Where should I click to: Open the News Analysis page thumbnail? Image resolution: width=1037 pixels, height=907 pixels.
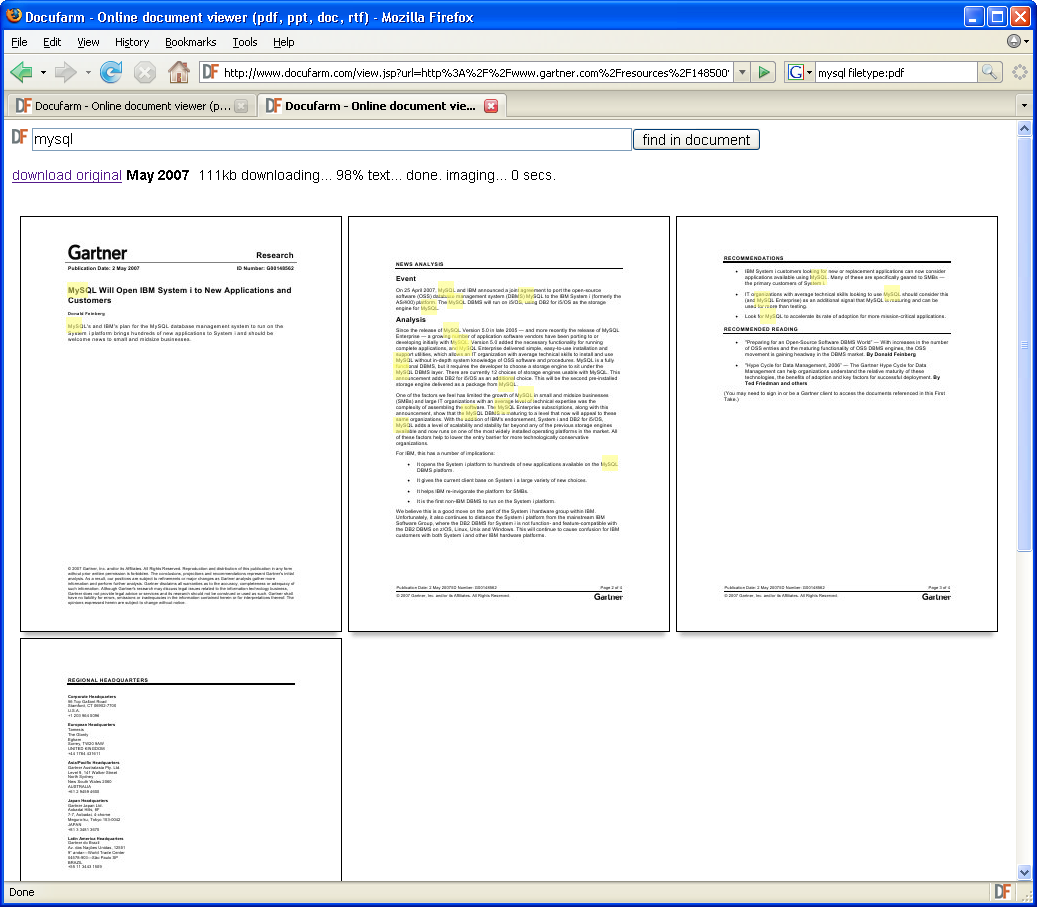509,424
